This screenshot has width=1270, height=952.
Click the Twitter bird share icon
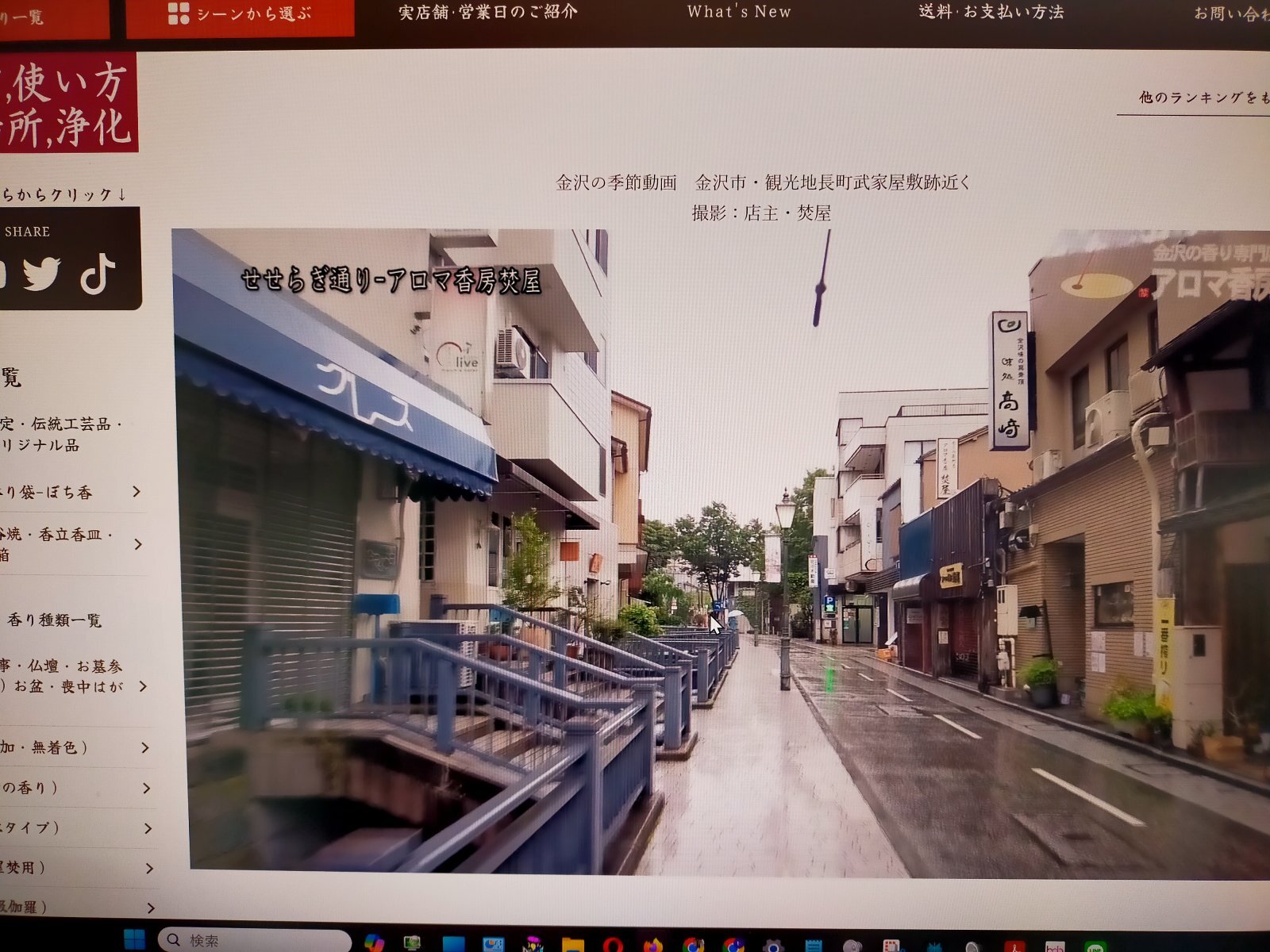coord(41,274)
